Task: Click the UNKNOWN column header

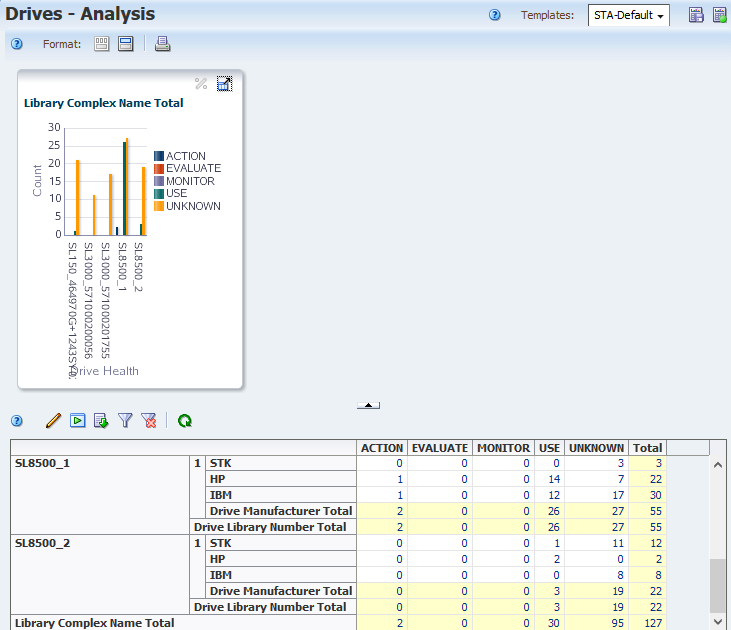Action: tap(596, 448)
